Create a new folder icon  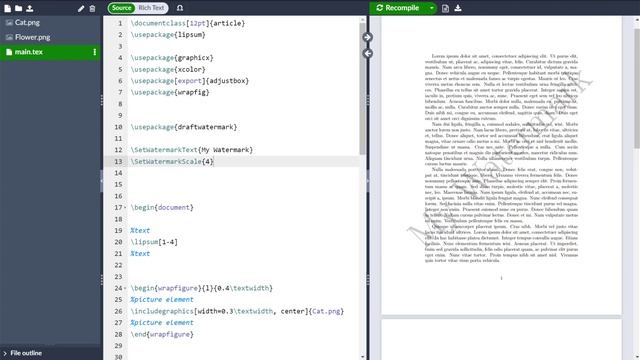coord(18,8)
